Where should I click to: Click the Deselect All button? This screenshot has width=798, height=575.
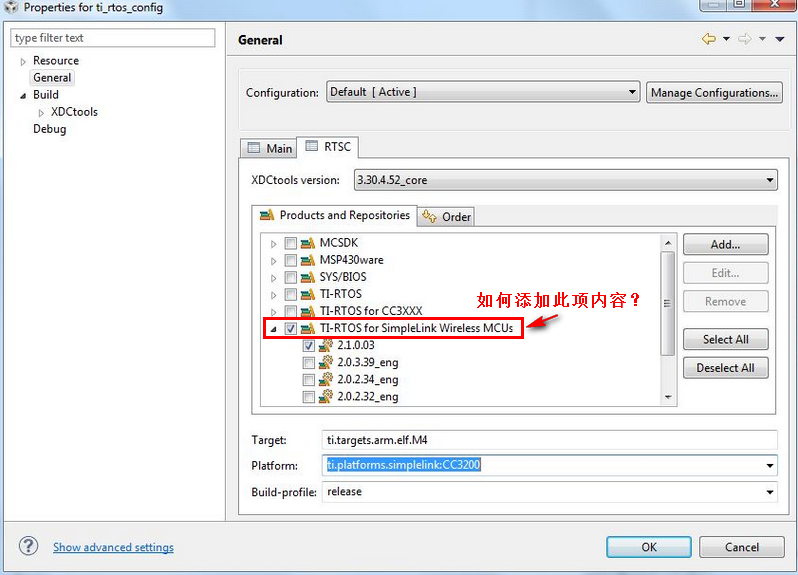725,368
